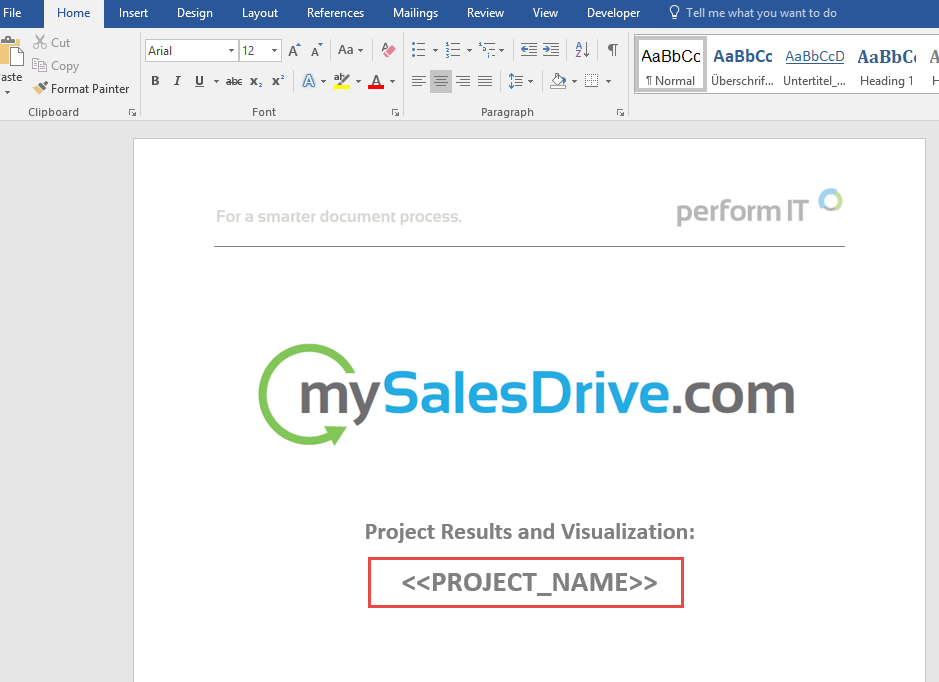This screenshot has width=939, height=682.
Task: Open the Change Case dropdown
Action: (x=350, y=50)
